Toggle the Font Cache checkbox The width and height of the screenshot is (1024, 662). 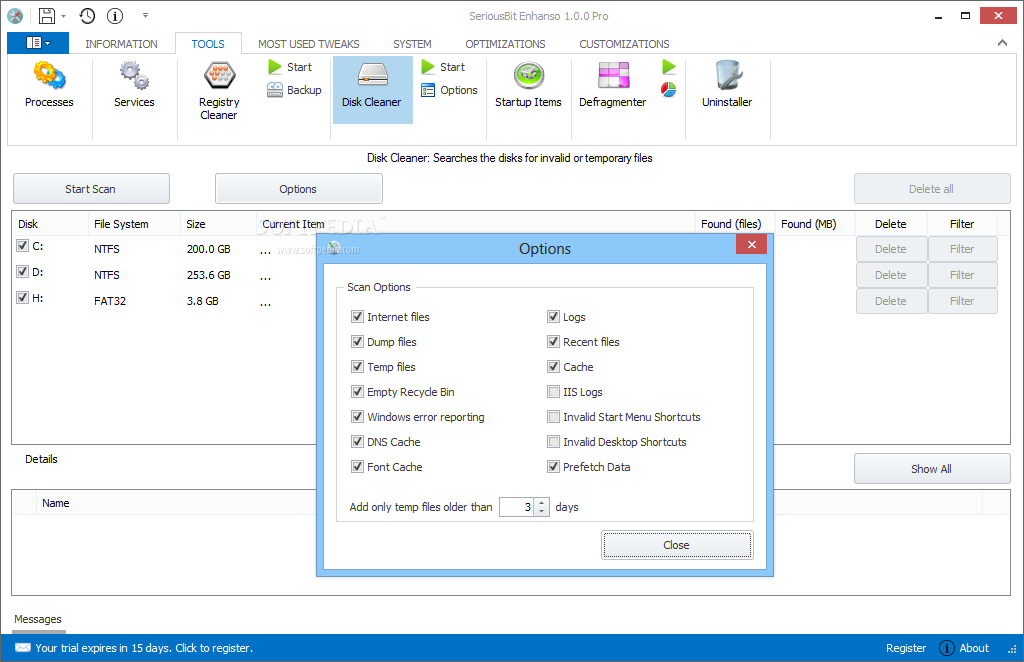pos(357,467)
